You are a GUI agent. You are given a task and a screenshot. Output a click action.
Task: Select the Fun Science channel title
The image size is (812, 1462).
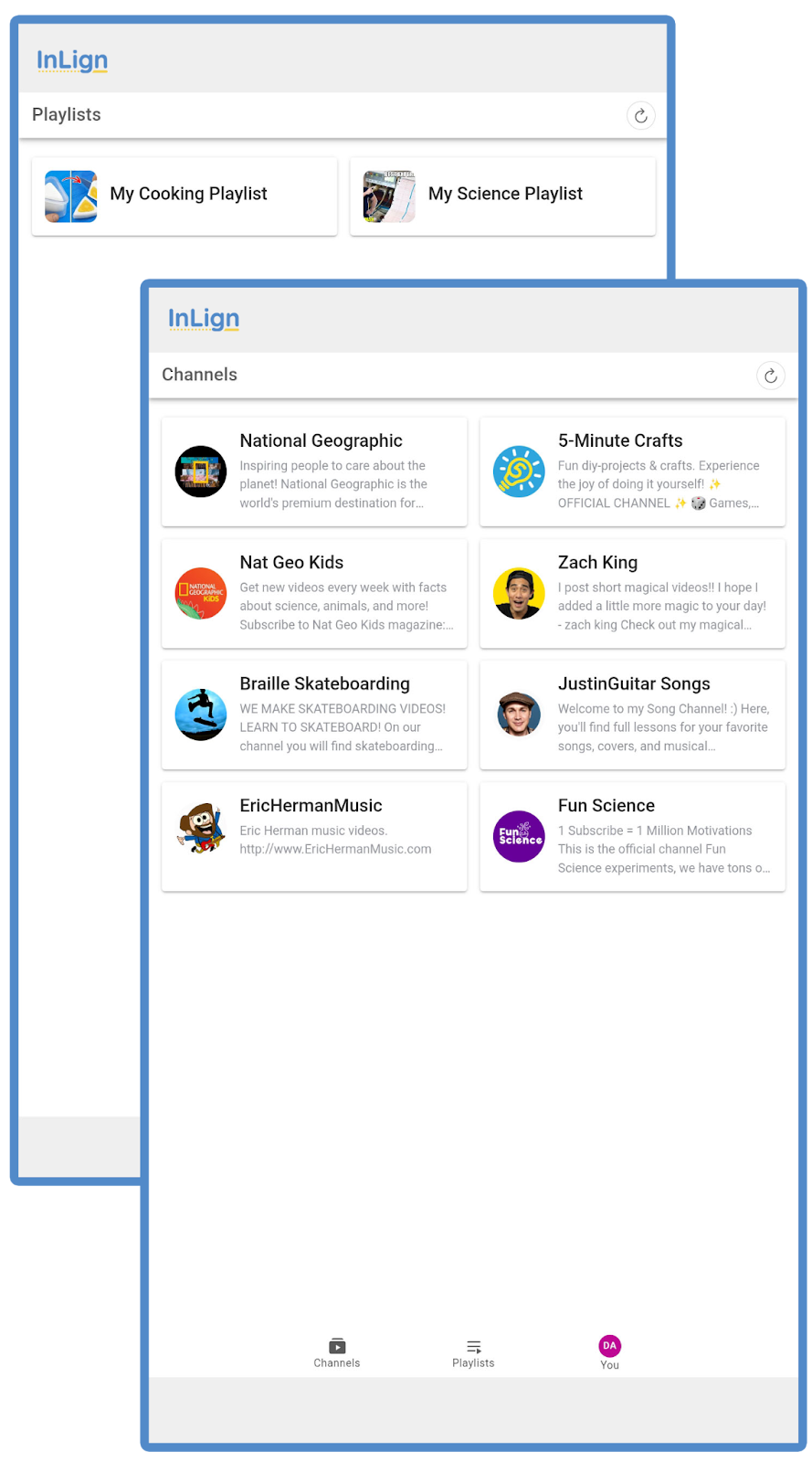click(606, 805)
